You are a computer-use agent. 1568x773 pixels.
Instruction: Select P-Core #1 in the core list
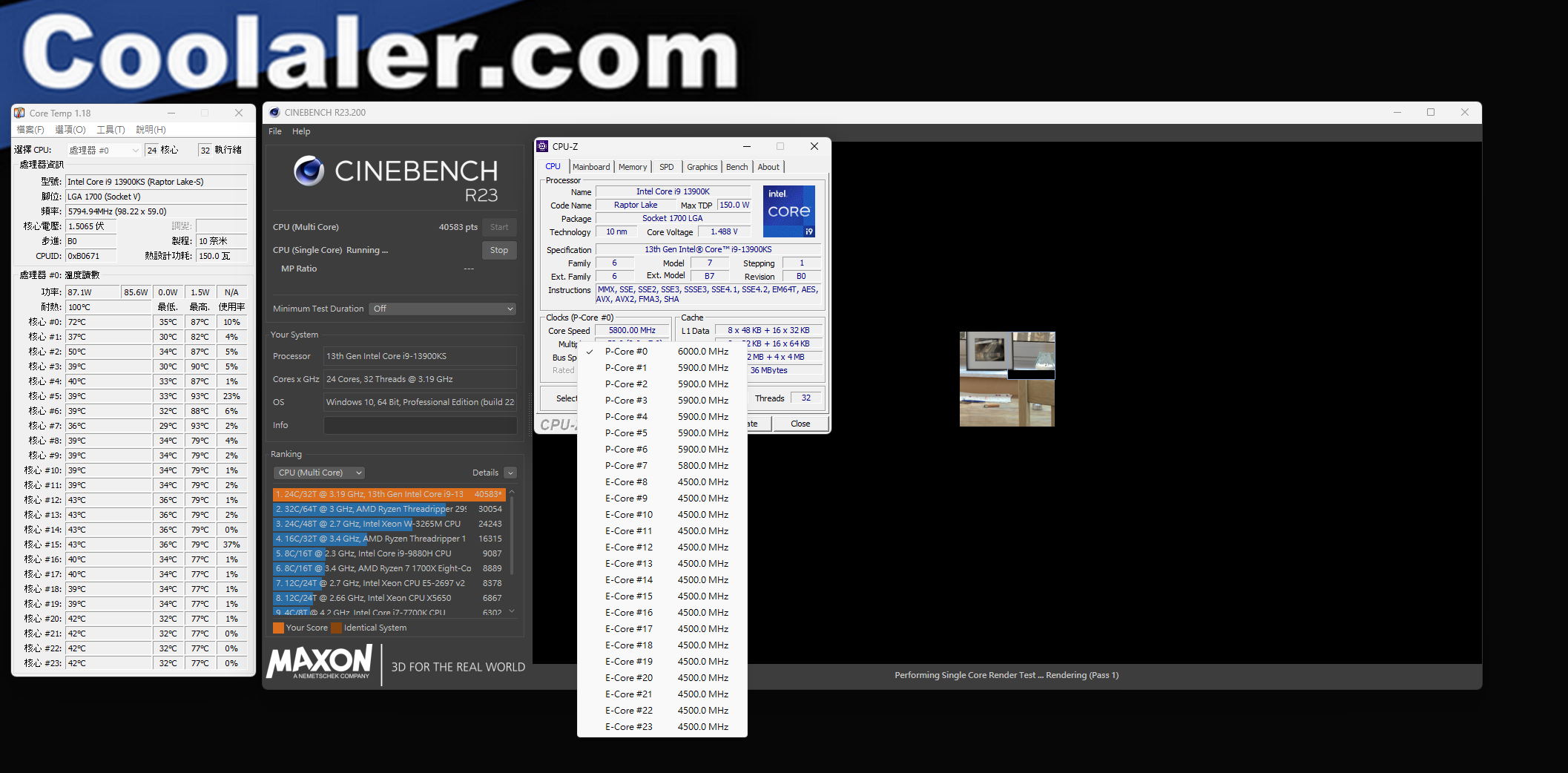(662, 367)
